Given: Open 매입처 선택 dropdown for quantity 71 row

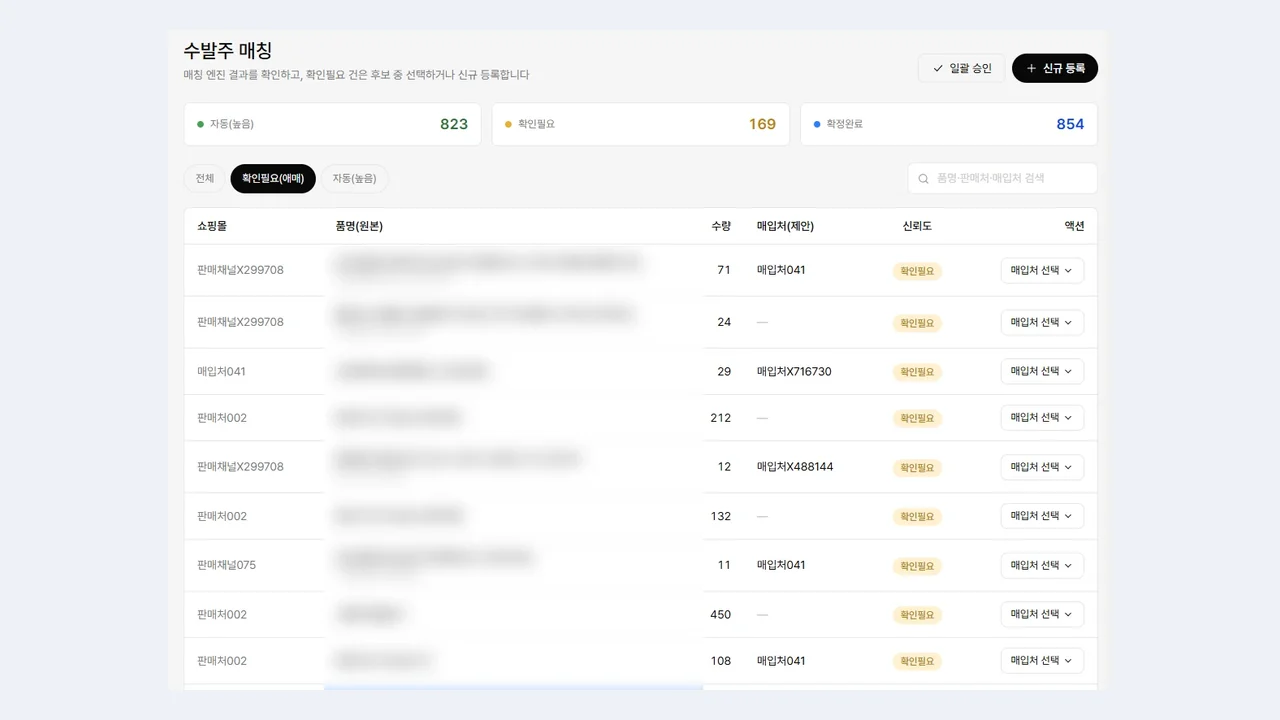Looking at the screenshot, I should tap(1042, 270).
